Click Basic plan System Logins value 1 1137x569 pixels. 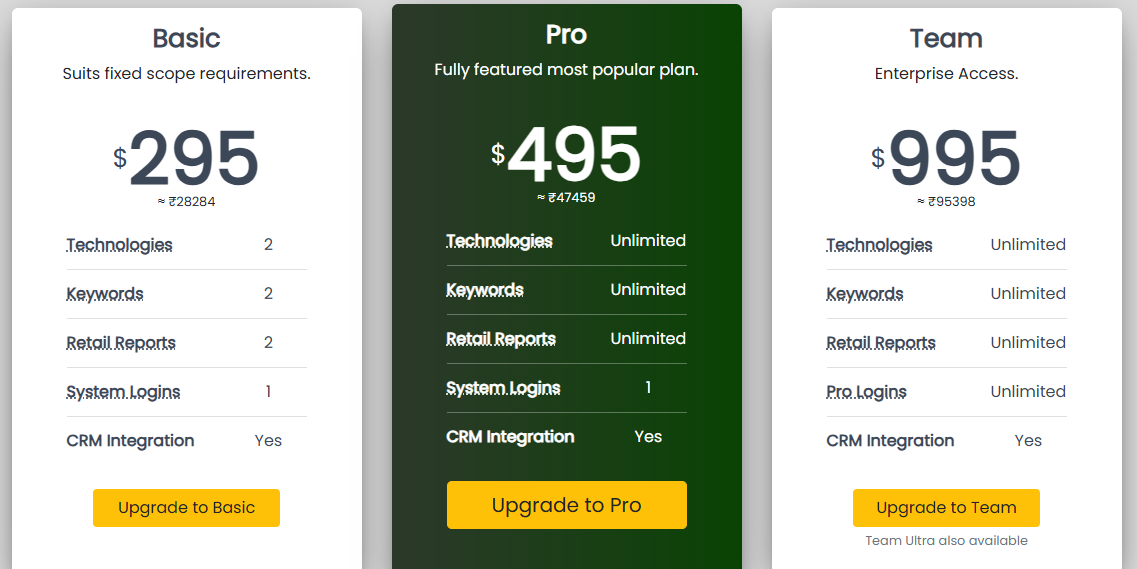tap(268, 391)
